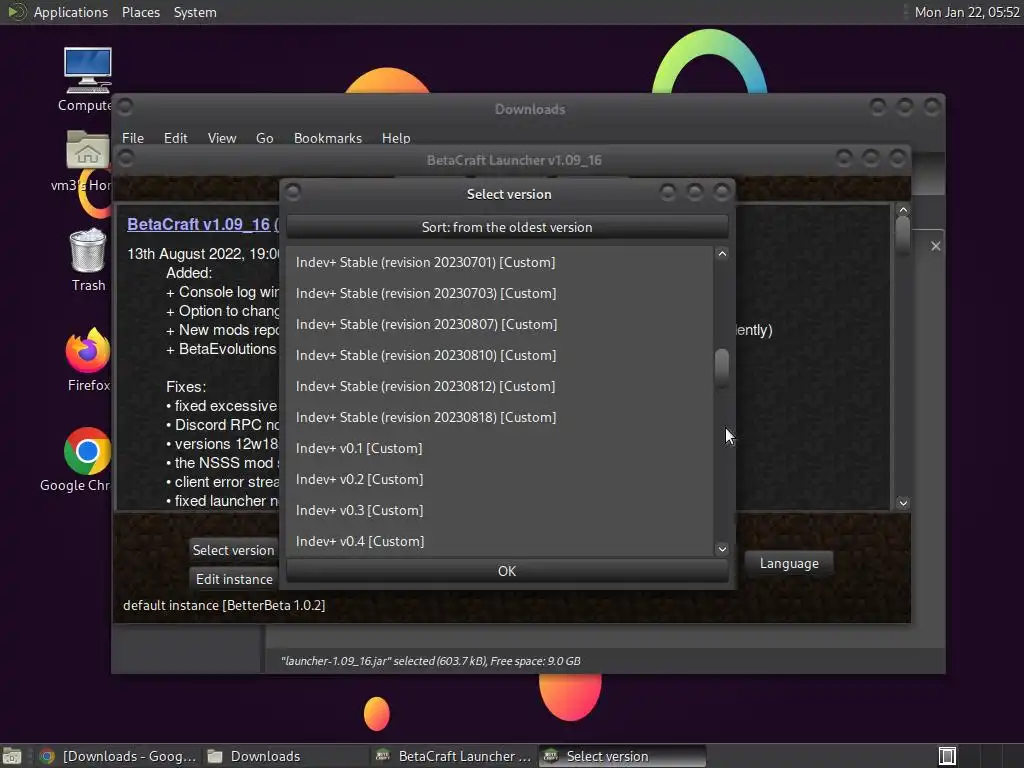Open the BetaCraft v1.09_16 changelog link
Viewport: 1024px width, 768px height.
[x=199, y=224]
